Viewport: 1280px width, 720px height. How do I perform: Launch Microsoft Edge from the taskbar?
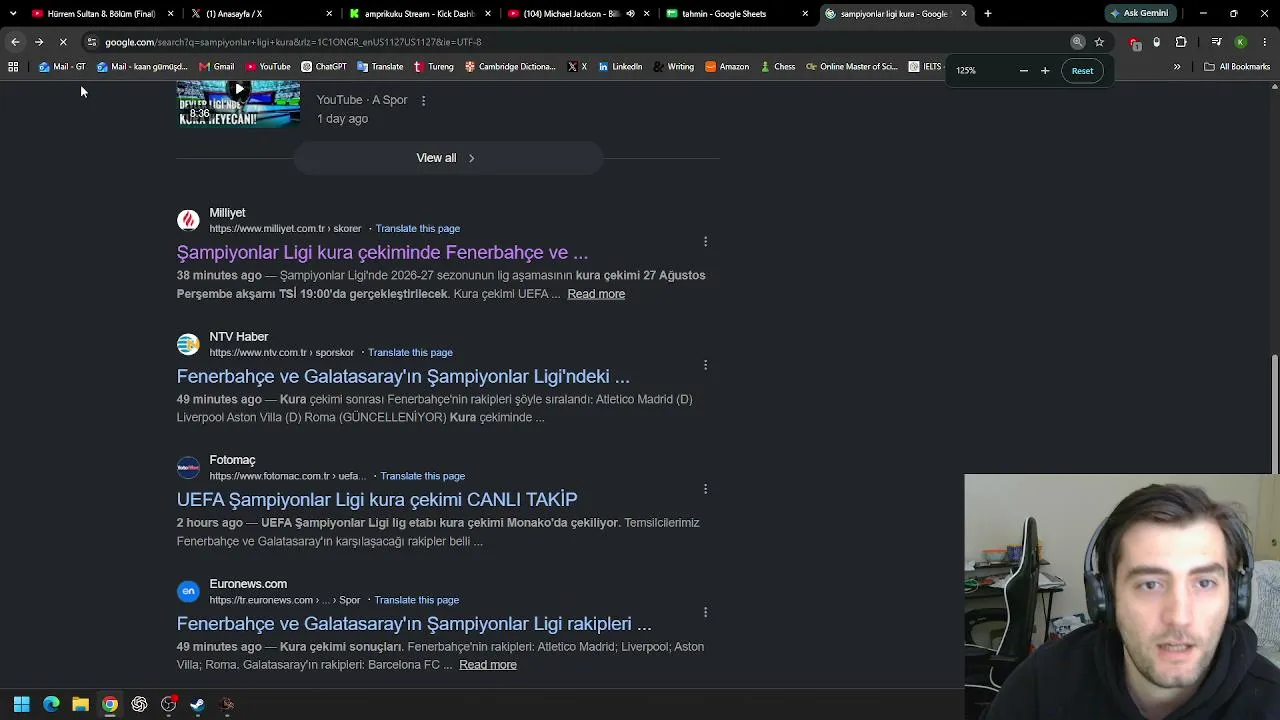pyautogui.click(x=51, y=704)
